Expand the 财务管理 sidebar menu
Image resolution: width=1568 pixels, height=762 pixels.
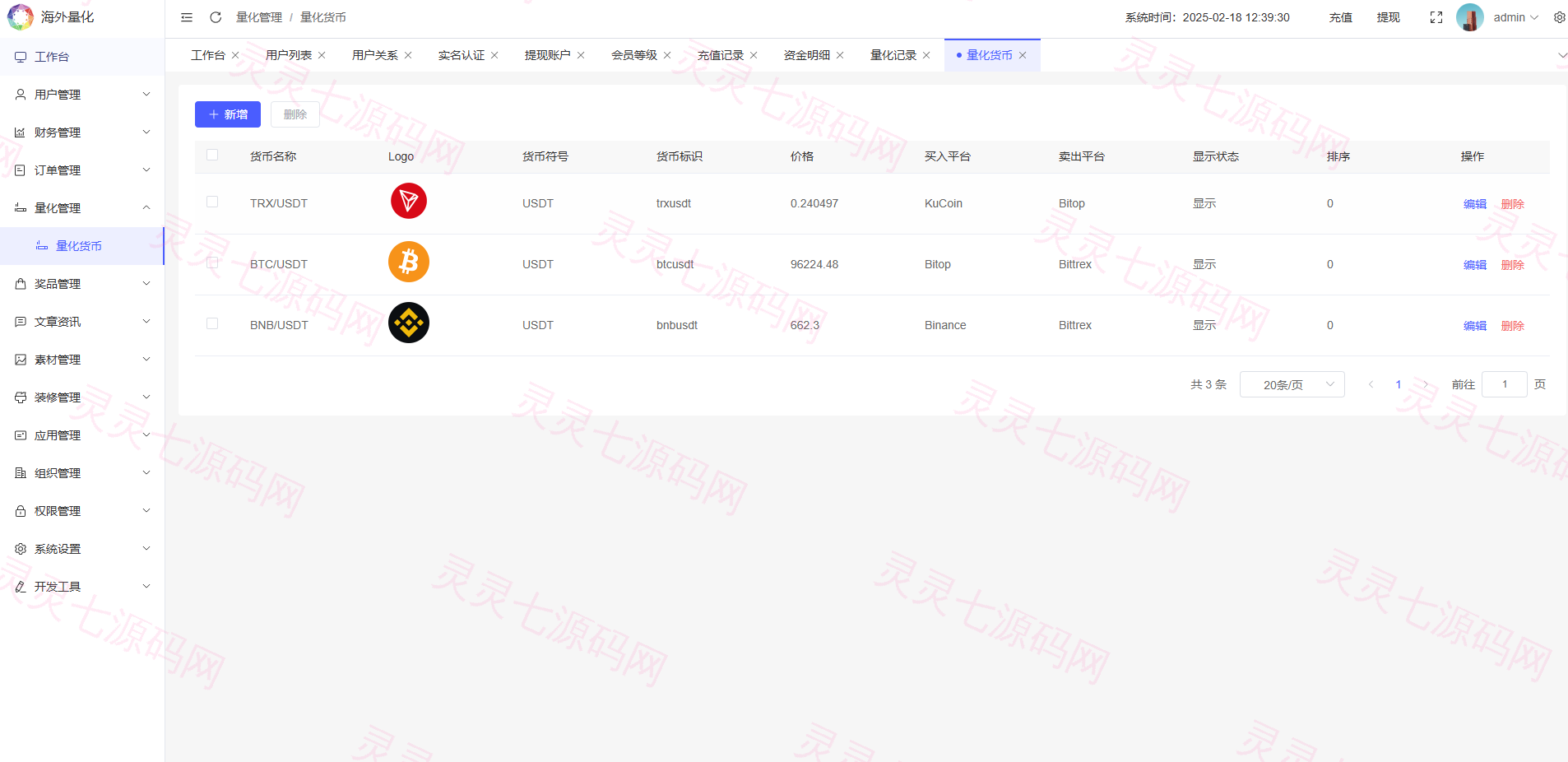[82, 132]
